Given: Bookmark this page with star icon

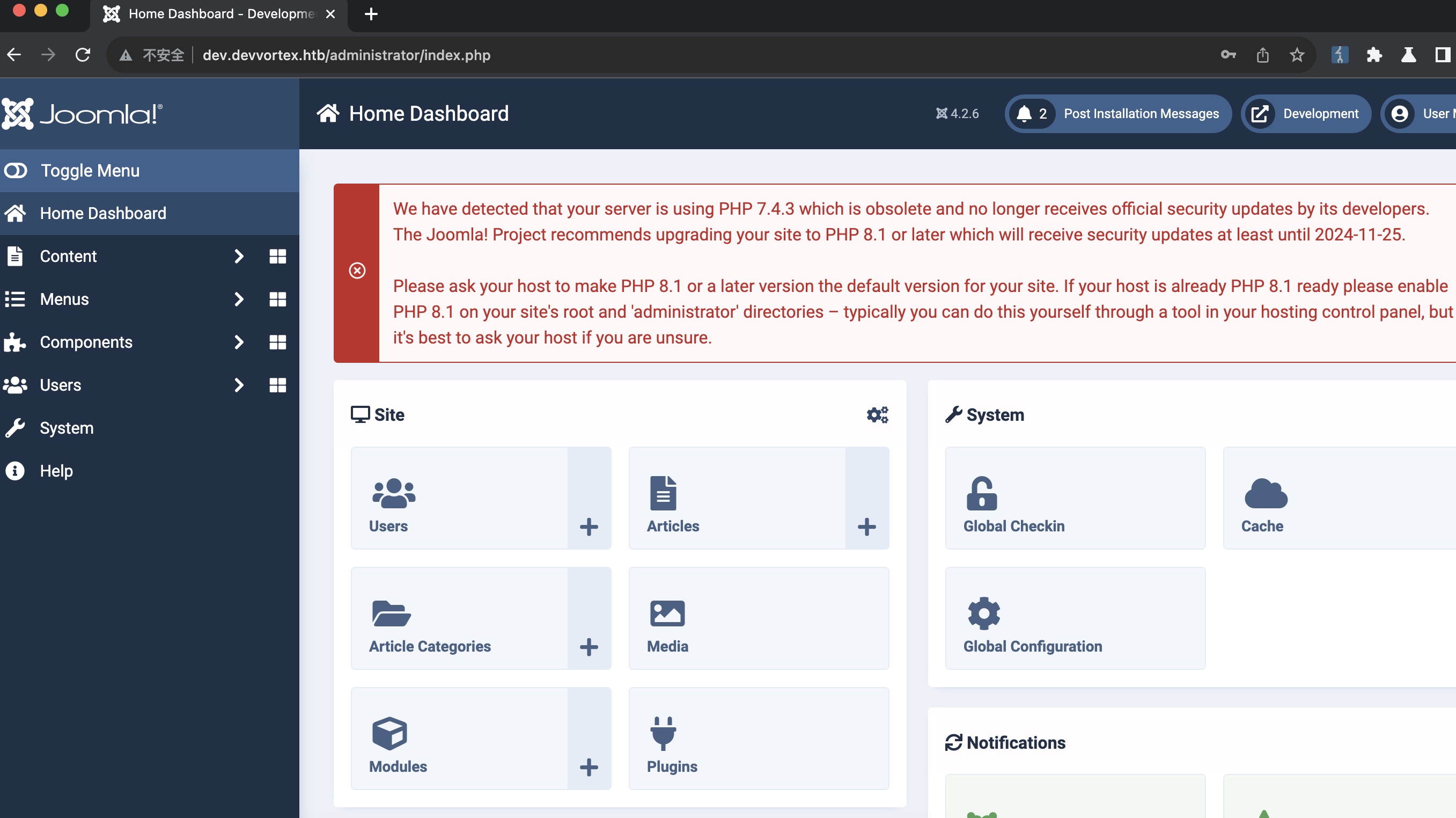Looking at the screenshot, I should pos(1296,55).
